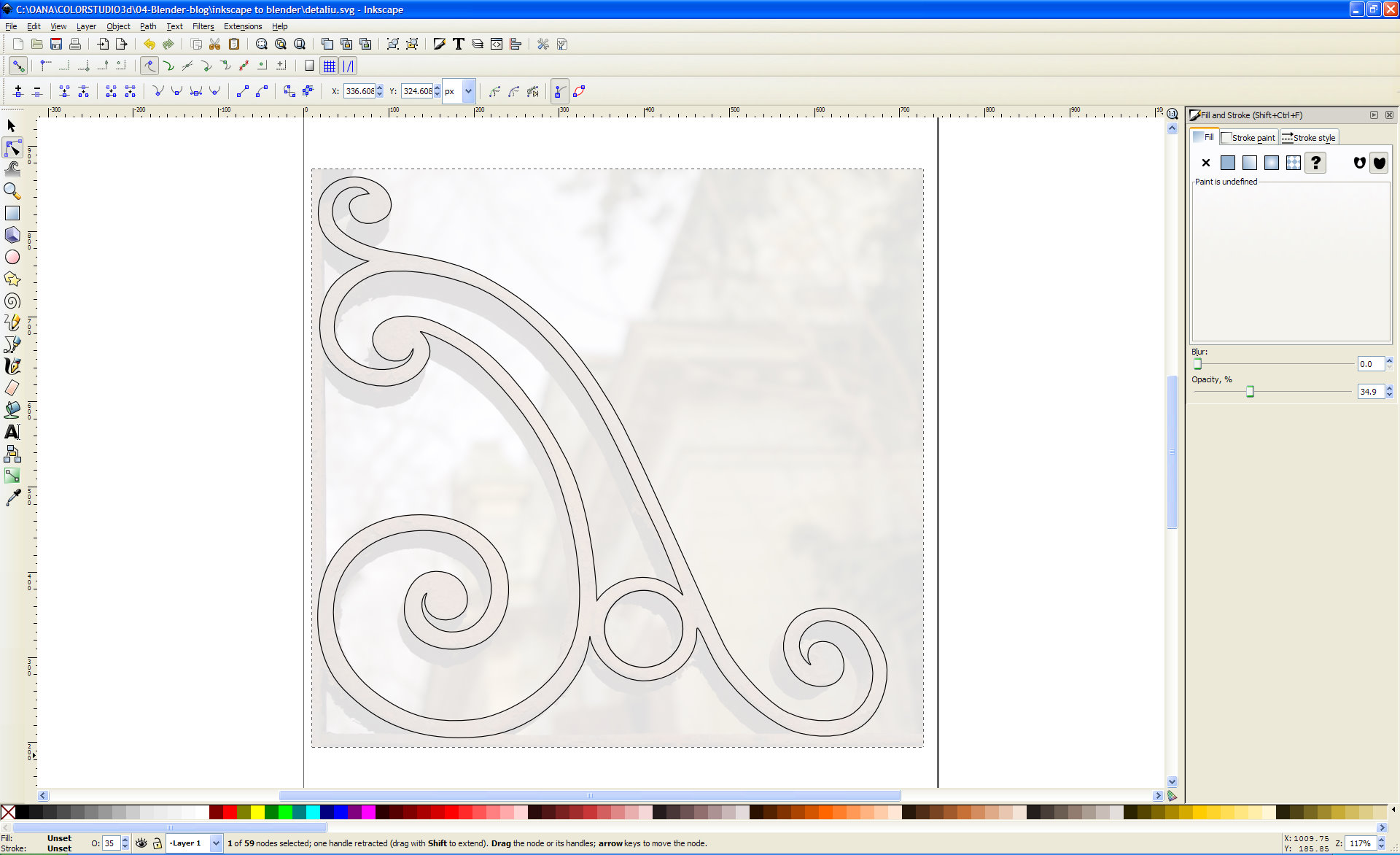Viewport: 1400px width, 855px height.
Task: Click the Import icon
Action: pyautogui.click(x=103, y=44)
